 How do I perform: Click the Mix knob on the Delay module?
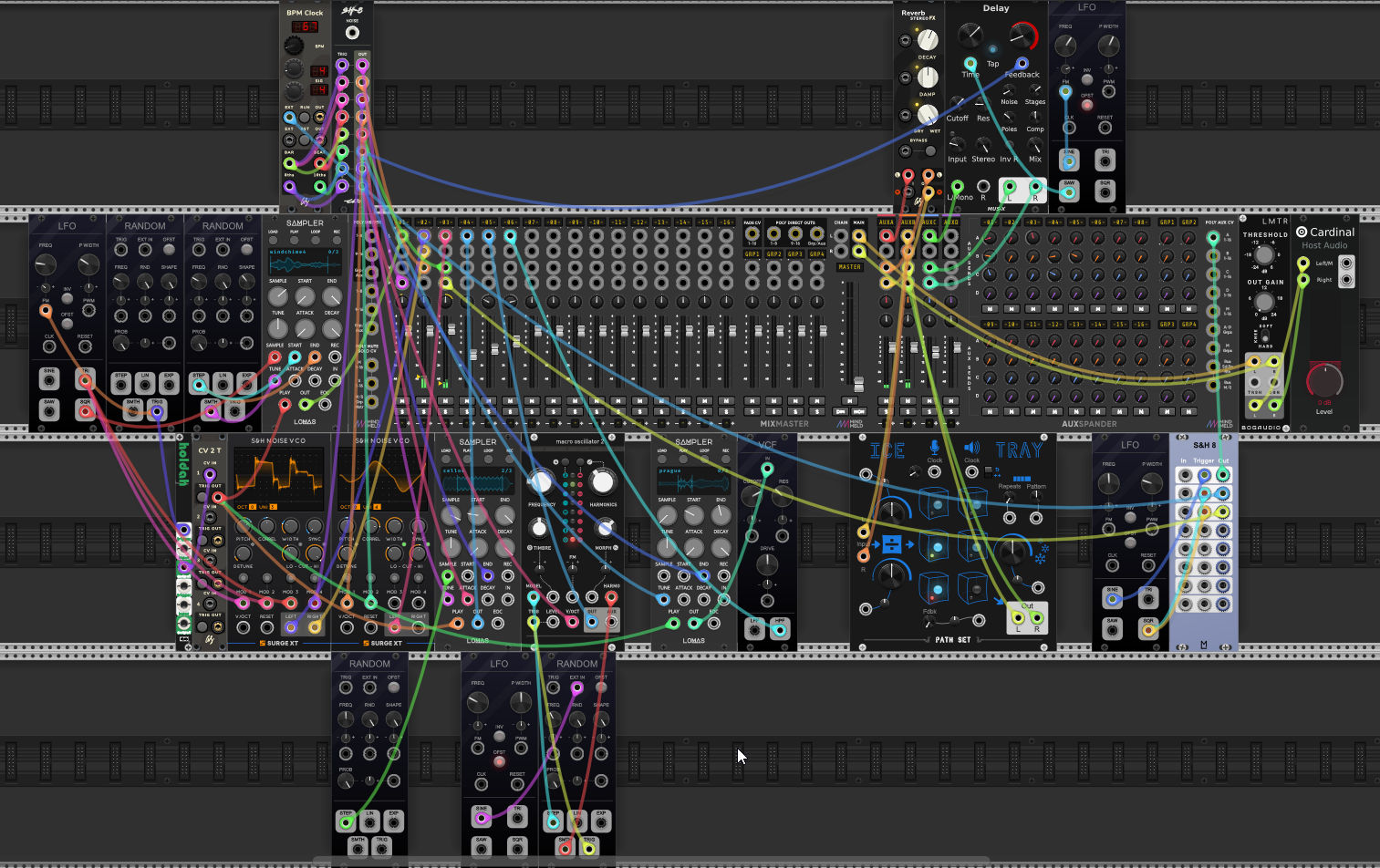click(x=1035, y=144)
